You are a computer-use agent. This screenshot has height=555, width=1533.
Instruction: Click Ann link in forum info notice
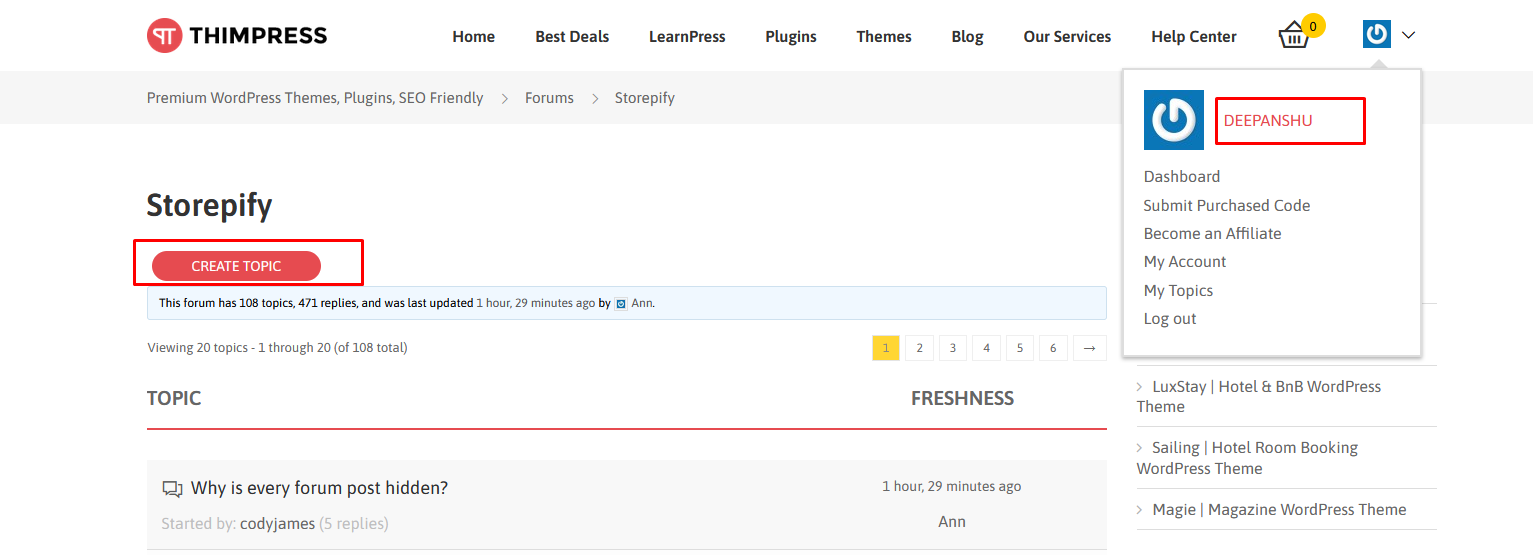pos(642,303)
